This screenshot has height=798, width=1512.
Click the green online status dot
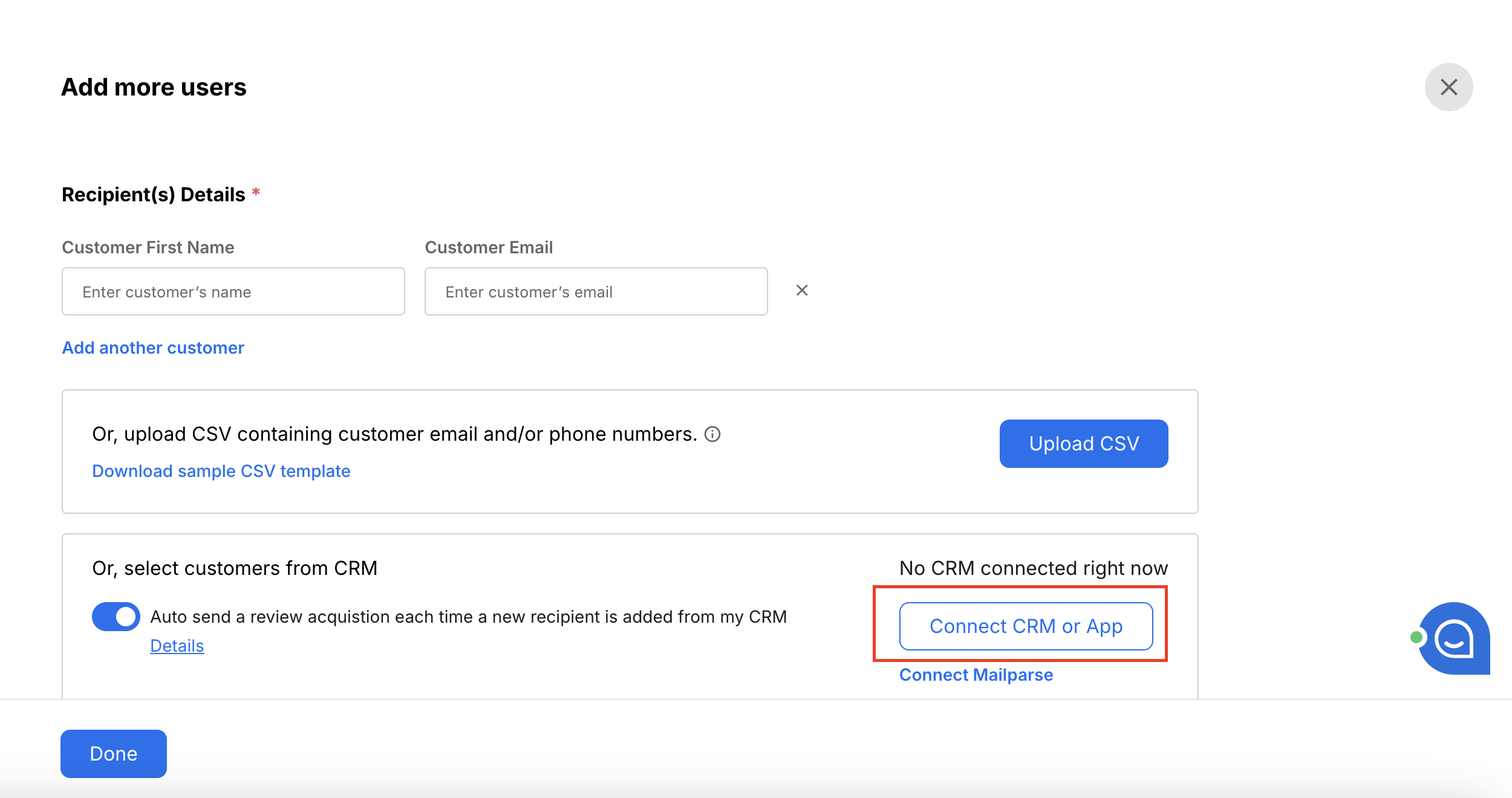point(1416,637)
